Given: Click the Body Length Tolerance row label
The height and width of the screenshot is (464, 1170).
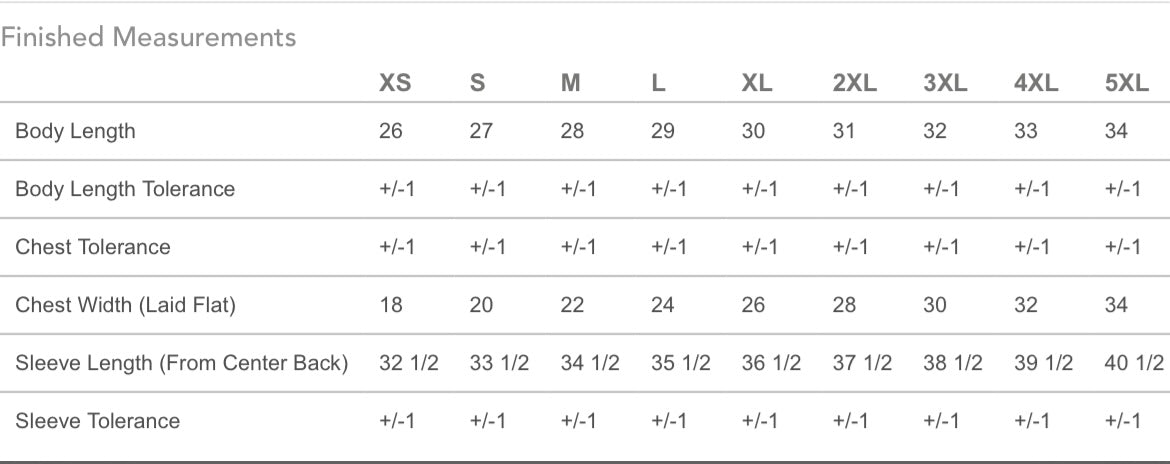Looking at the screenshot, I should 125,189.
